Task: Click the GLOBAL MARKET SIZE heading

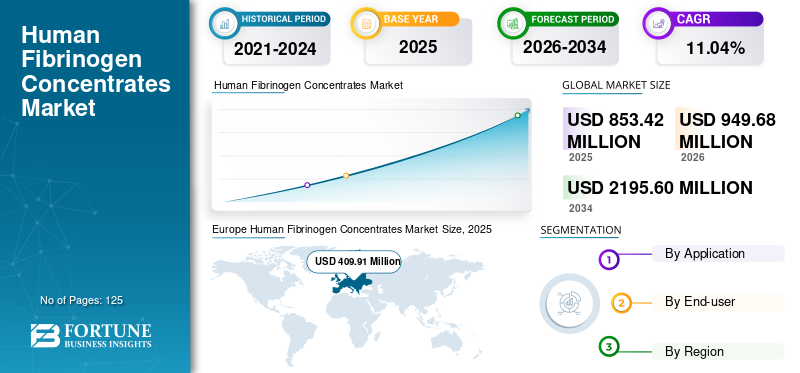Action: pyautogui.click(x=616, y=85)
